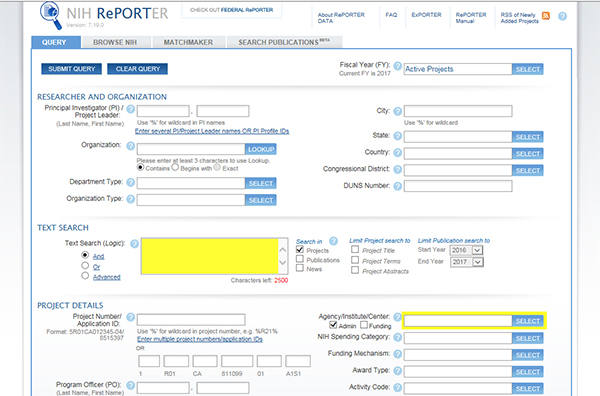Open the SEARCH PUBLICATIONS tab
Viewport: 600px width, 396px height.
point(284,42)
